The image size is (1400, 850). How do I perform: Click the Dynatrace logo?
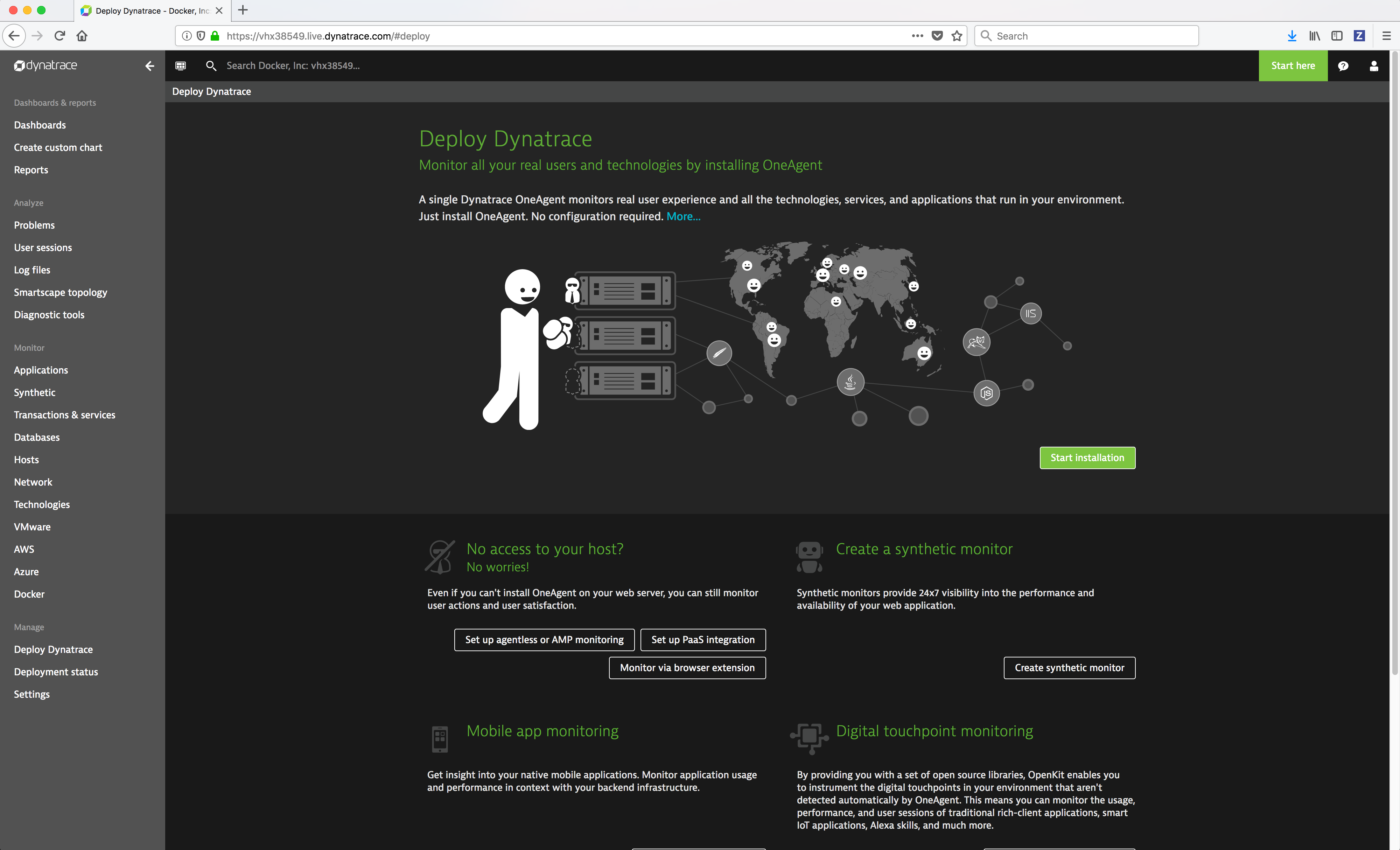45,65
